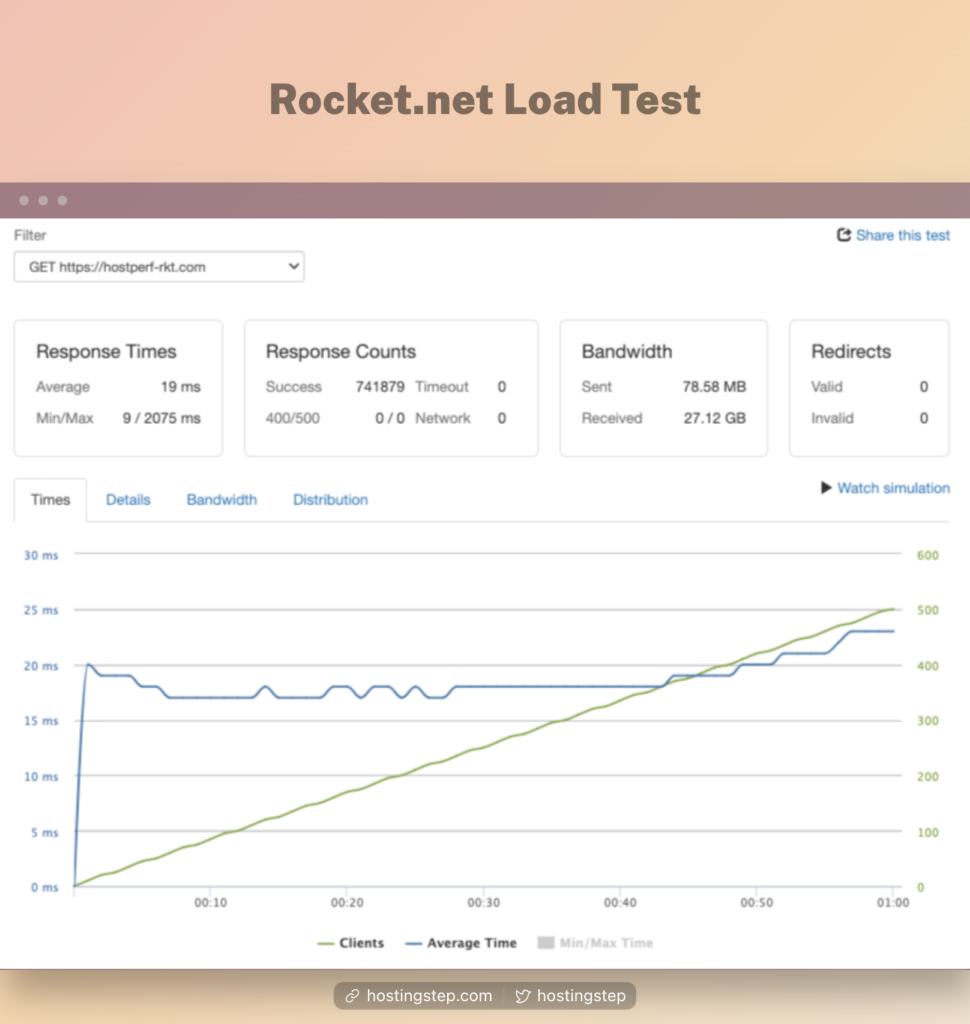
Task: Click the 00:10 time axis label
Action: pos(210,903)
